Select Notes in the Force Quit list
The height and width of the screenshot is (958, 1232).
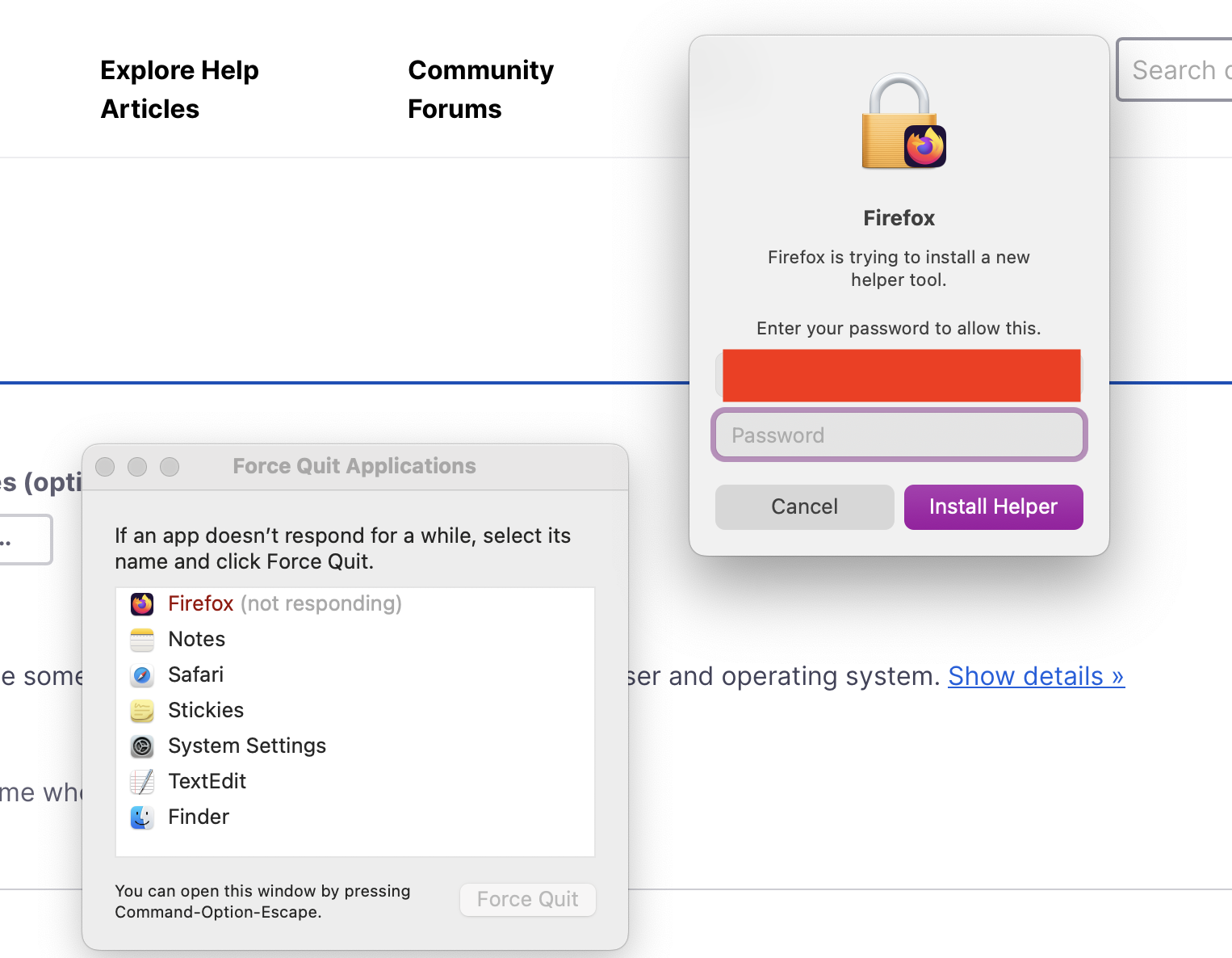(355, 639)
